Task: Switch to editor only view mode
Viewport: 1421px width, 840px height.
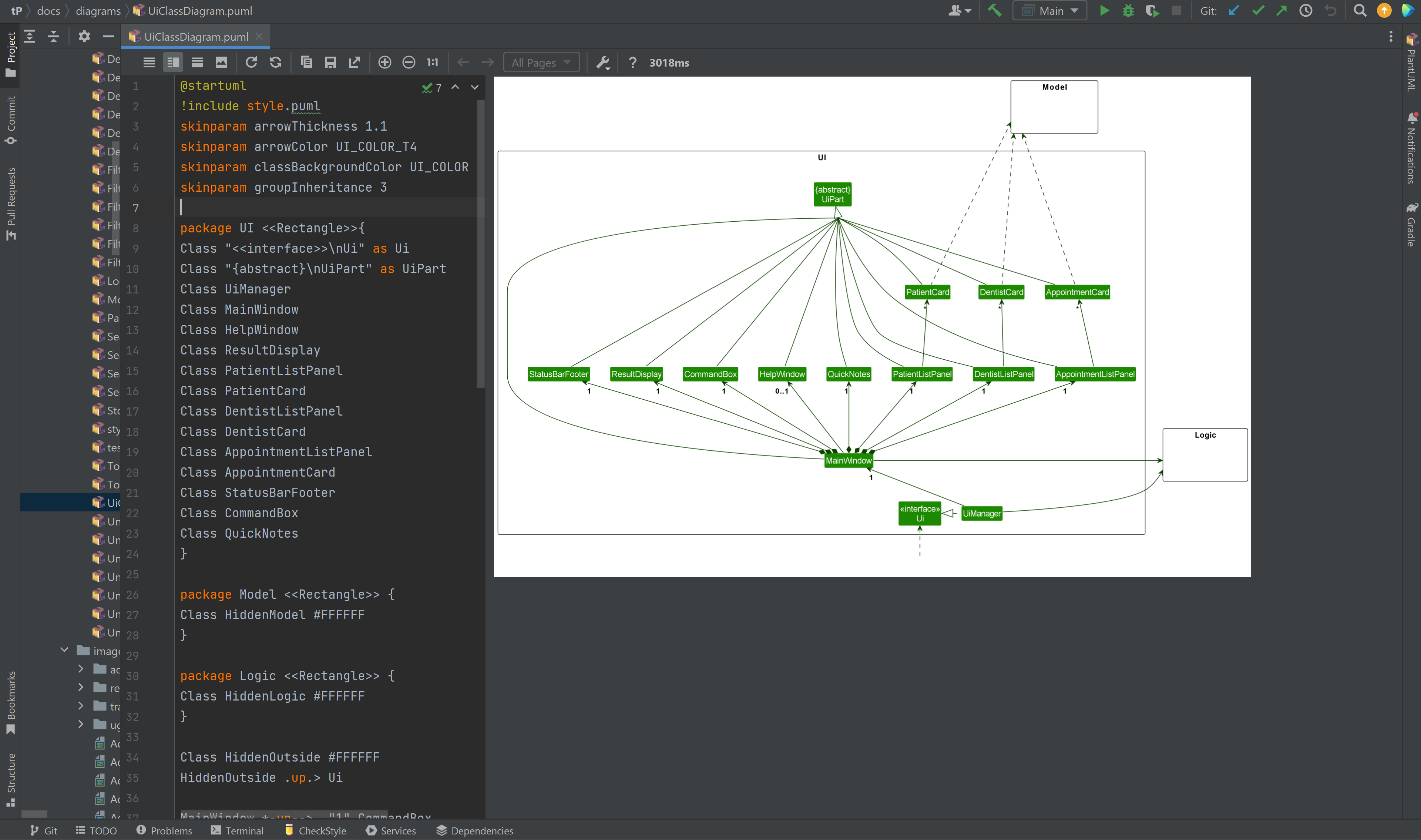Action: click(x=149, y=63)
